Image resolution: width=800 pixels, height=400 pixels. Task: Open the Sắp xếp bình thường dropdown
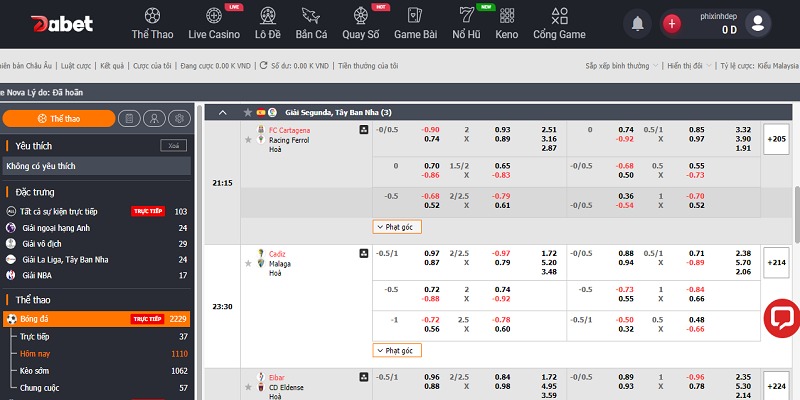621,65
